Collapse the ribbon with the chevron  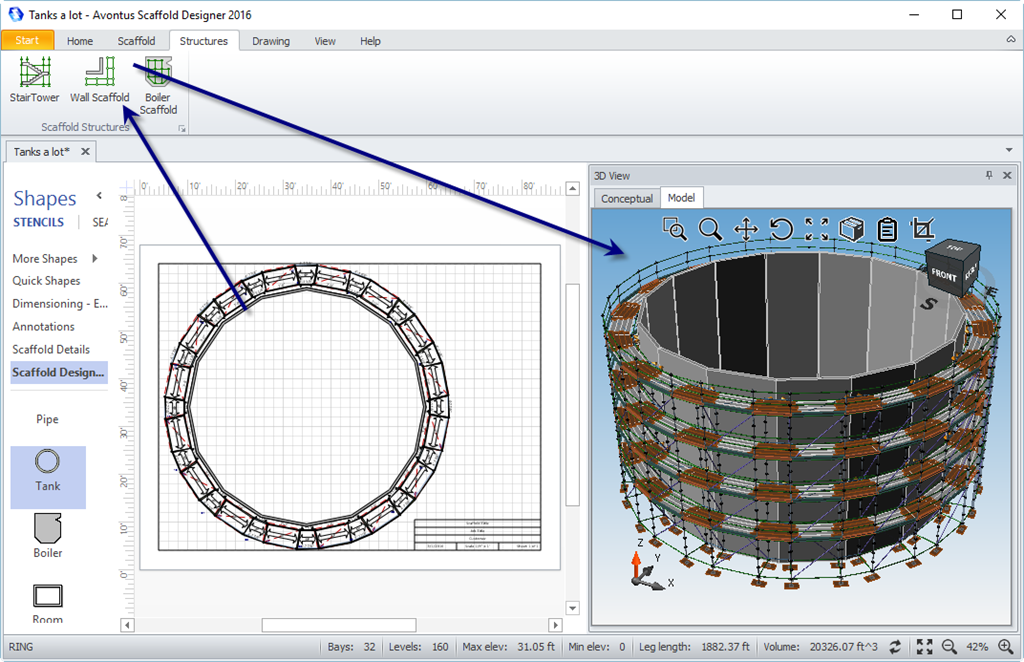tap(1010, 40)
